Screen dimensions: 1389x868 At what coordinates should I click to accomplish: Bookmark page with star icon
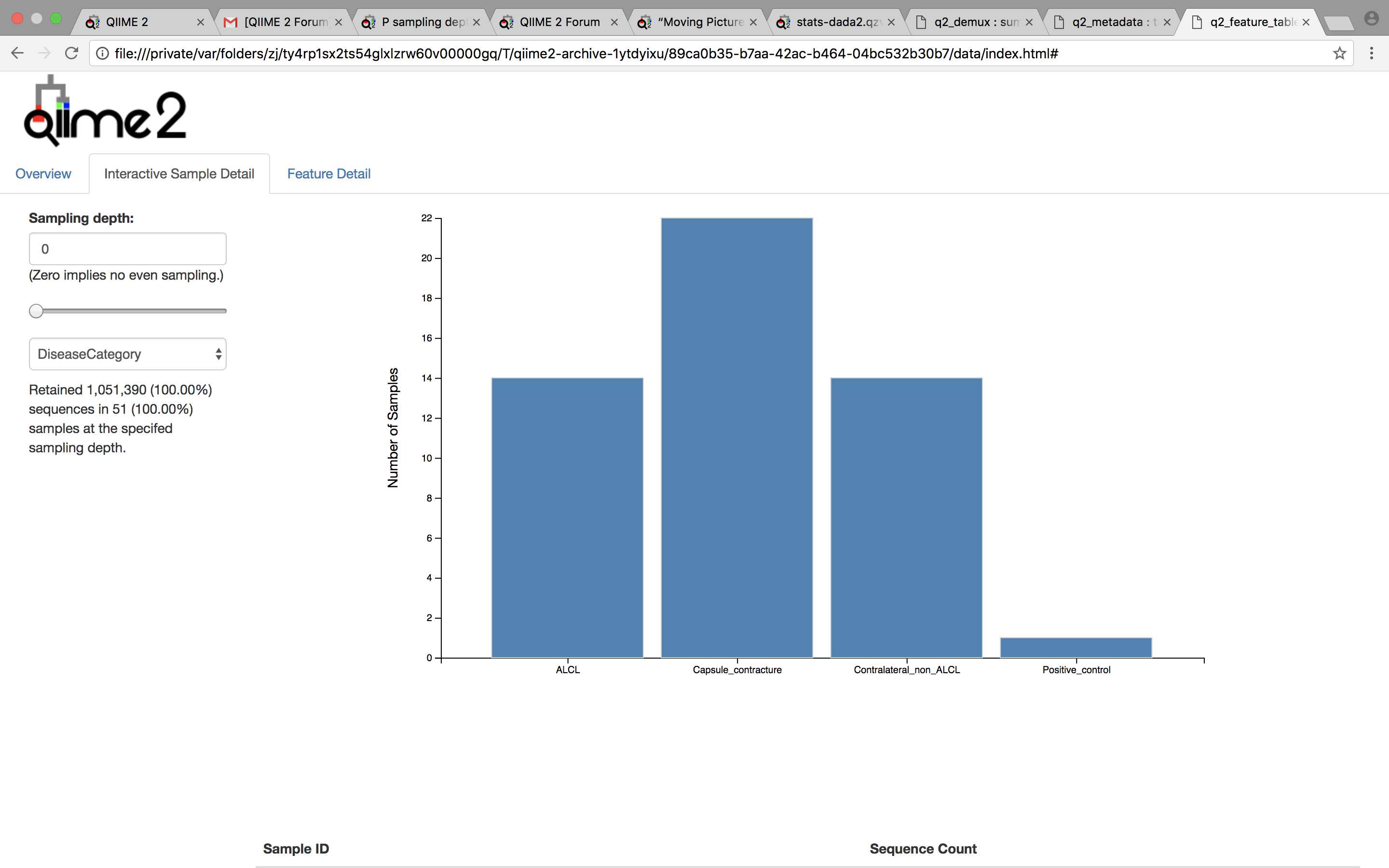[x=1339, y=54]
